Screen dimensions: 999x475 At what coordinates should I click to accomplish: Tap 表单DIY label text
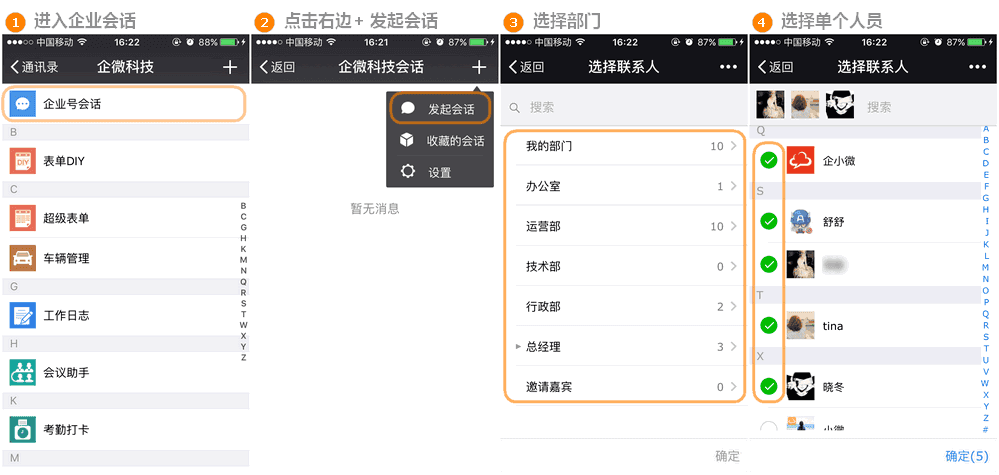click(x=64, y=161)
